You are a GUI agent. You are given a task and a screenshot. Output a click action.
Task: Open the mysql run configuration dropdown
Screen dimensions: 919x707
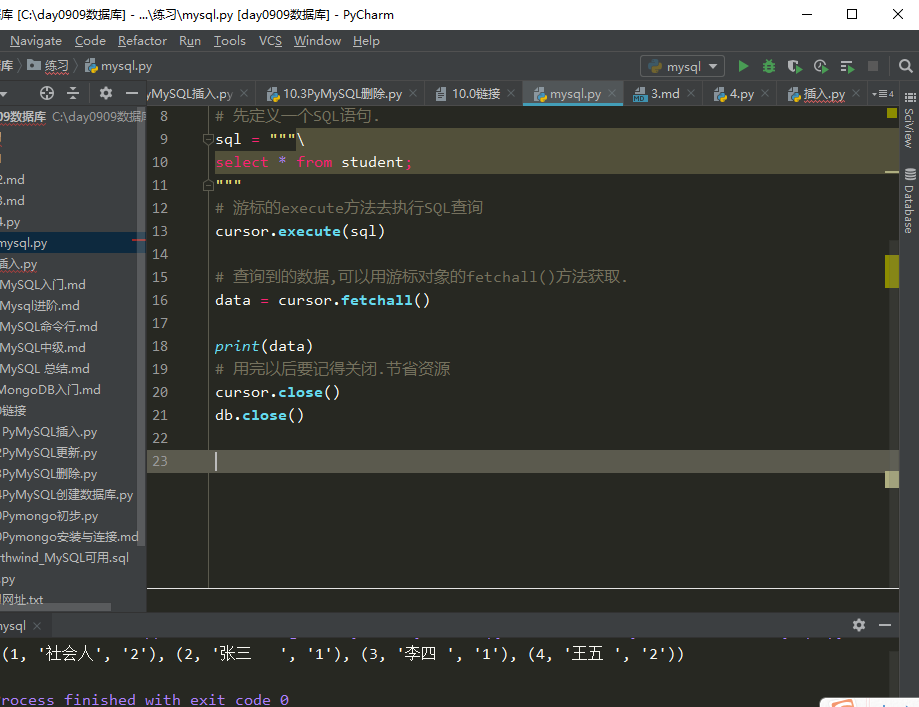[x=683, y=66]
